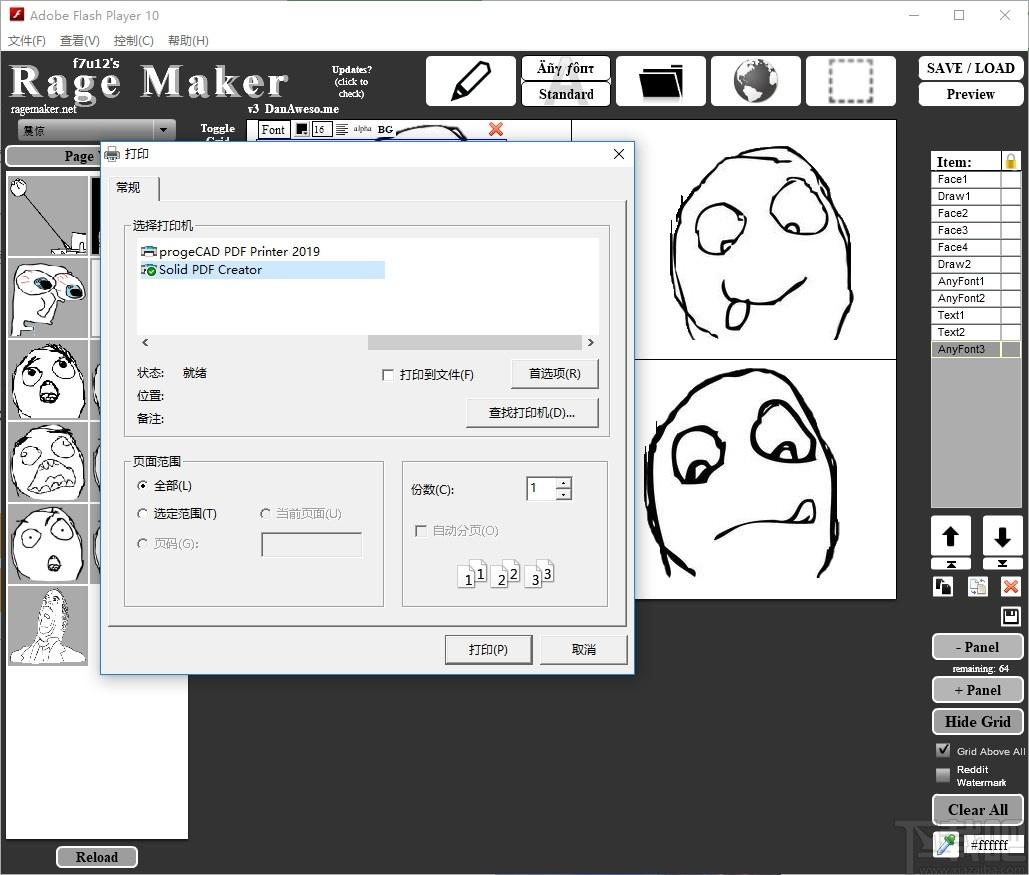1029x875 pixels.
Task: Click the 打印(P) button
Action: [x=488, y=649]
